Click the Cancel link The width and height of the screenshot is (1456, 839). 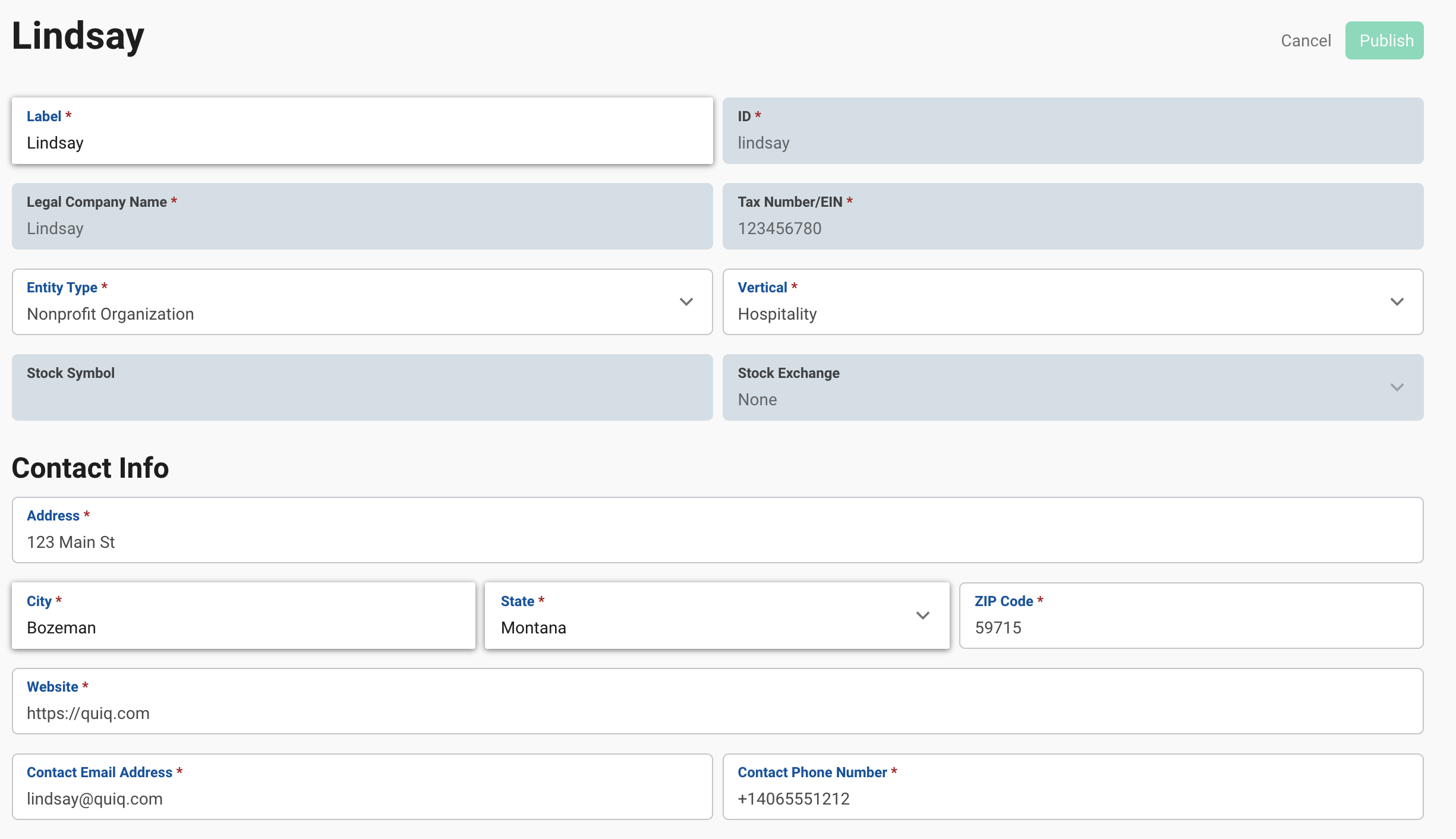(1305, 40)
